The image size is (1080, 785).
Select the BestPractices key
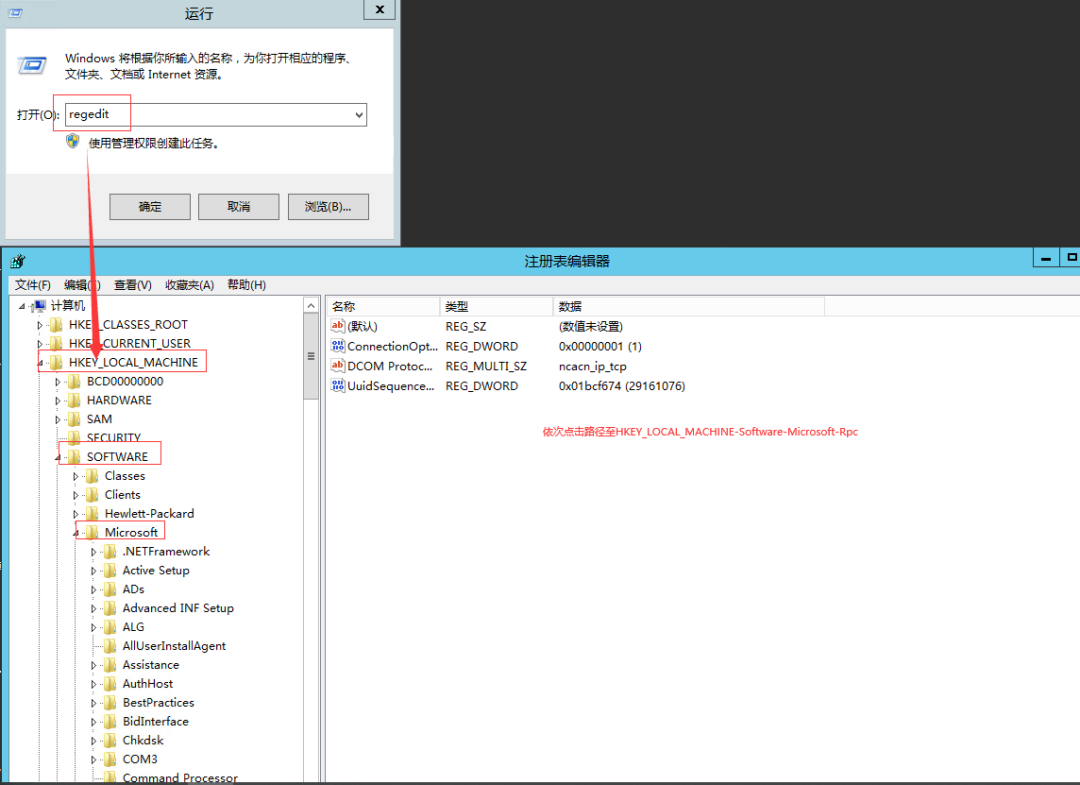pyautogui.click(x=158, y=702)
